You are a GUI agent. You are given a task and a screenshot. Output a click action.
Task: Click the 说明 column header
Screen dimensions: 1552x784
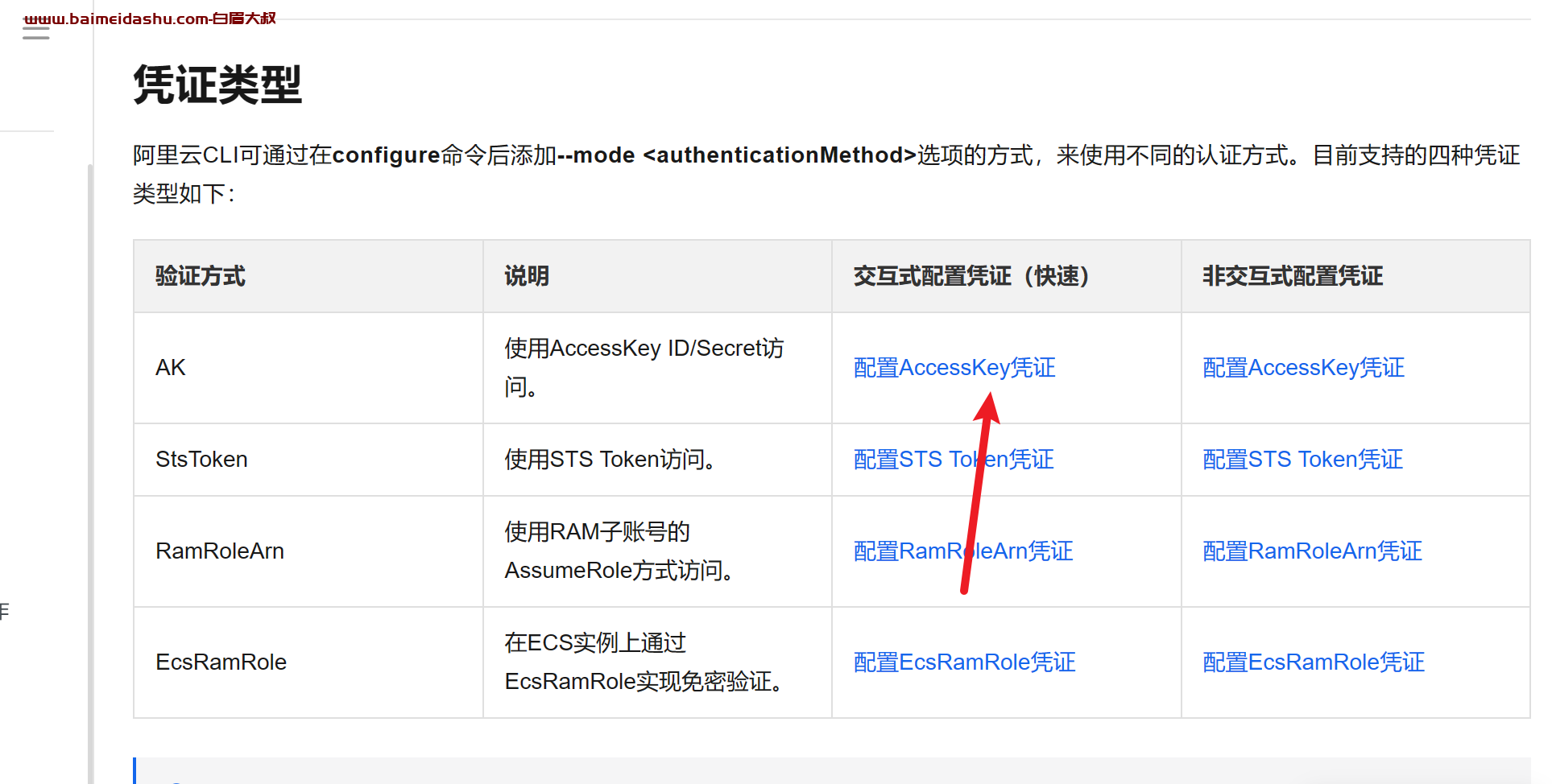657,276
